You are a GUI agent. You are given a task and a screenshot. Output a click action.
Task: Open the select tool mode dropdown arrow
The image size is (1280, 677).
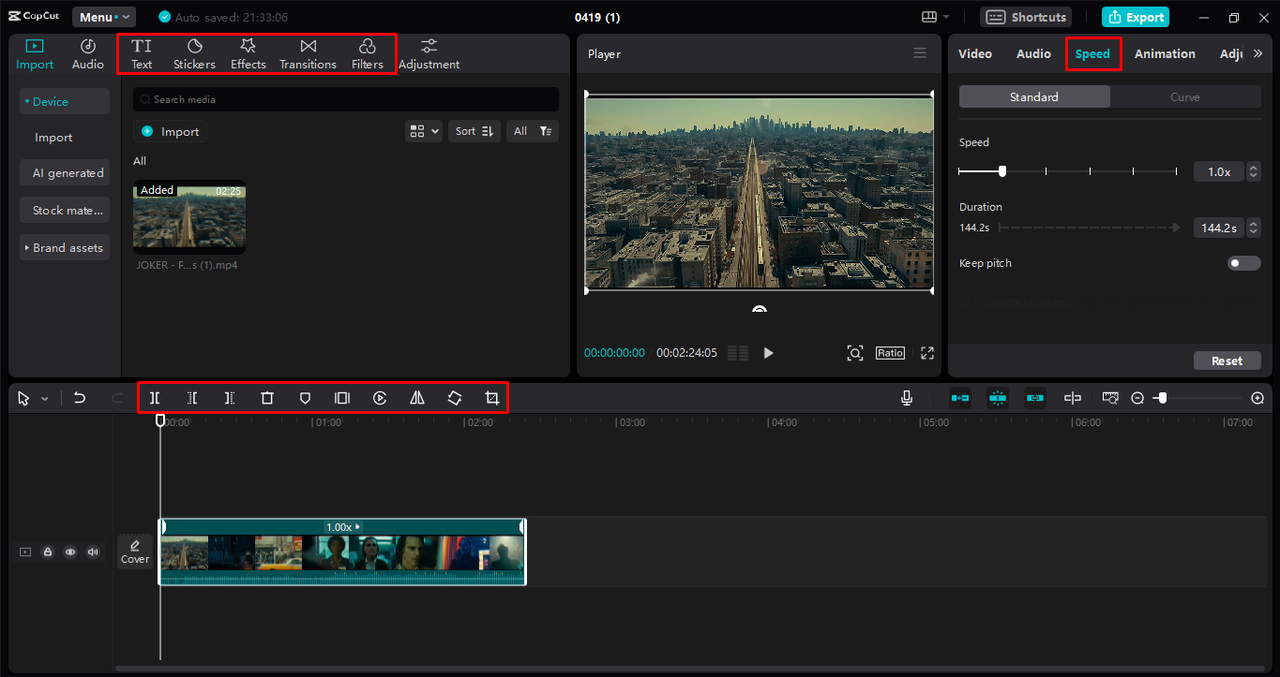tap(45, 399)
